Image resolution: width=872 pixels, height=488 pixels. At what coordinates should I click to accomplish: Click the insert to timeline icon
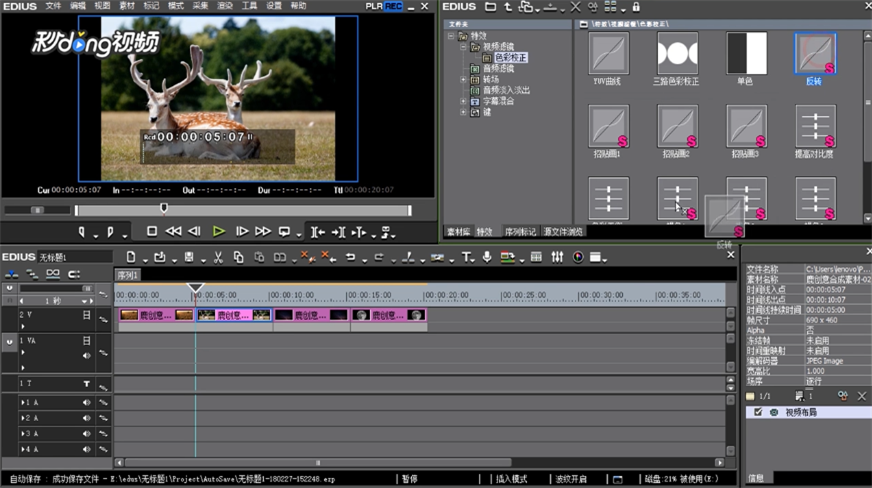tap(318, 232)
